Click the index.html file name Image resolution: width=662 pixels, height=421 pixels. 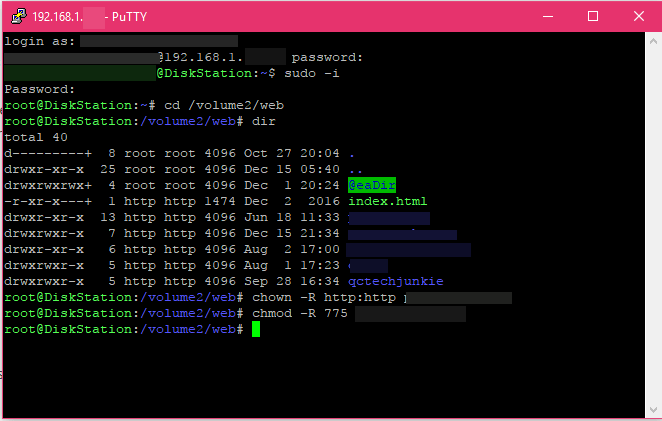[x=388, y=201]
